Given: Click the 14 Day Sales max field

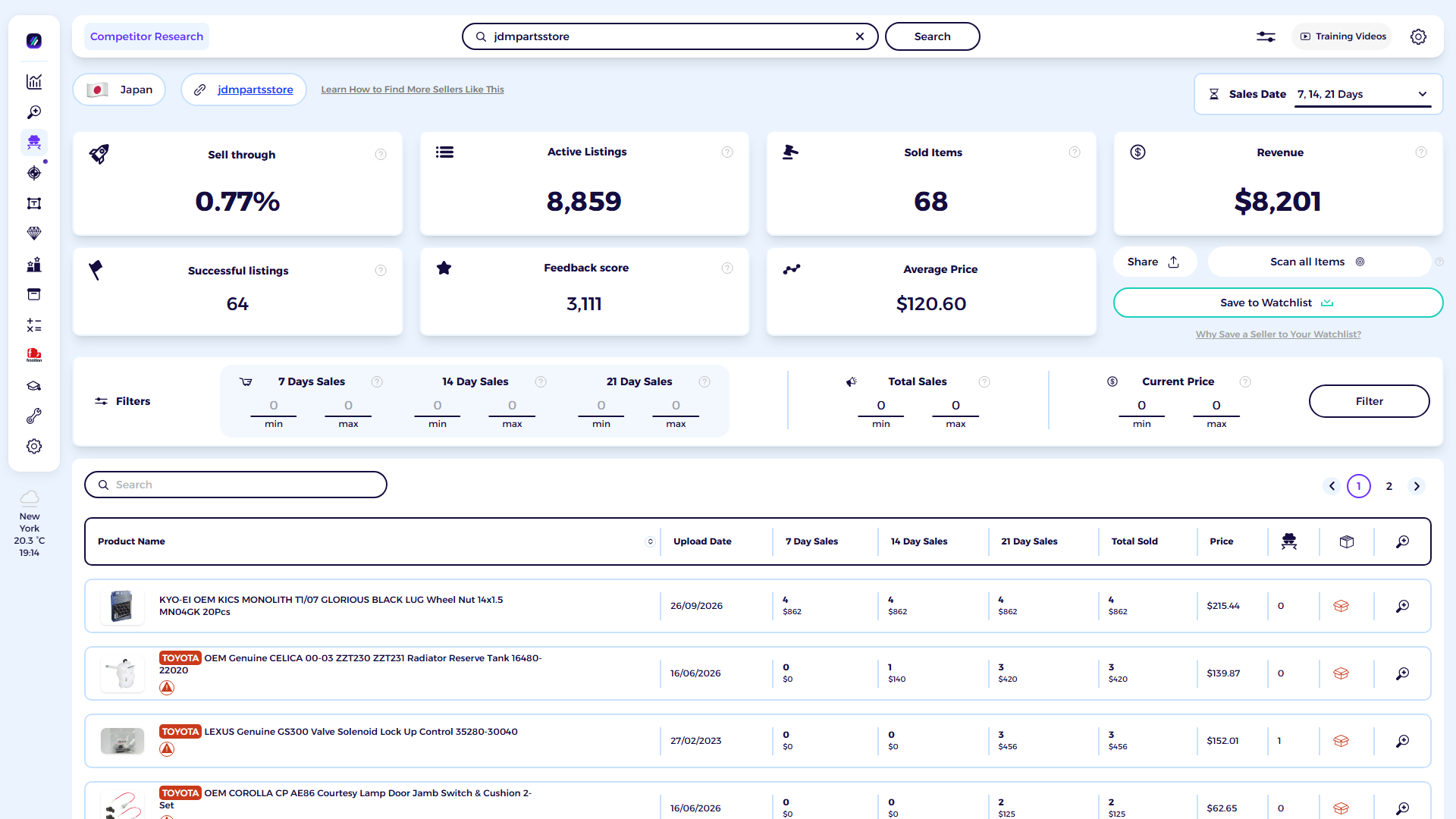Looking at the screenshot, I should click(512, 406).
